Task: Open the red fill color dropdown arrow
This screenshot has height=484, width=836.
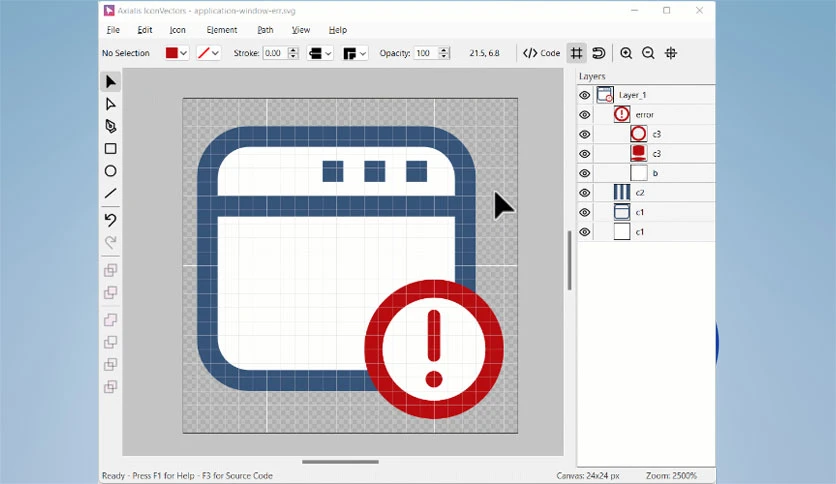Action: (183, 53)
